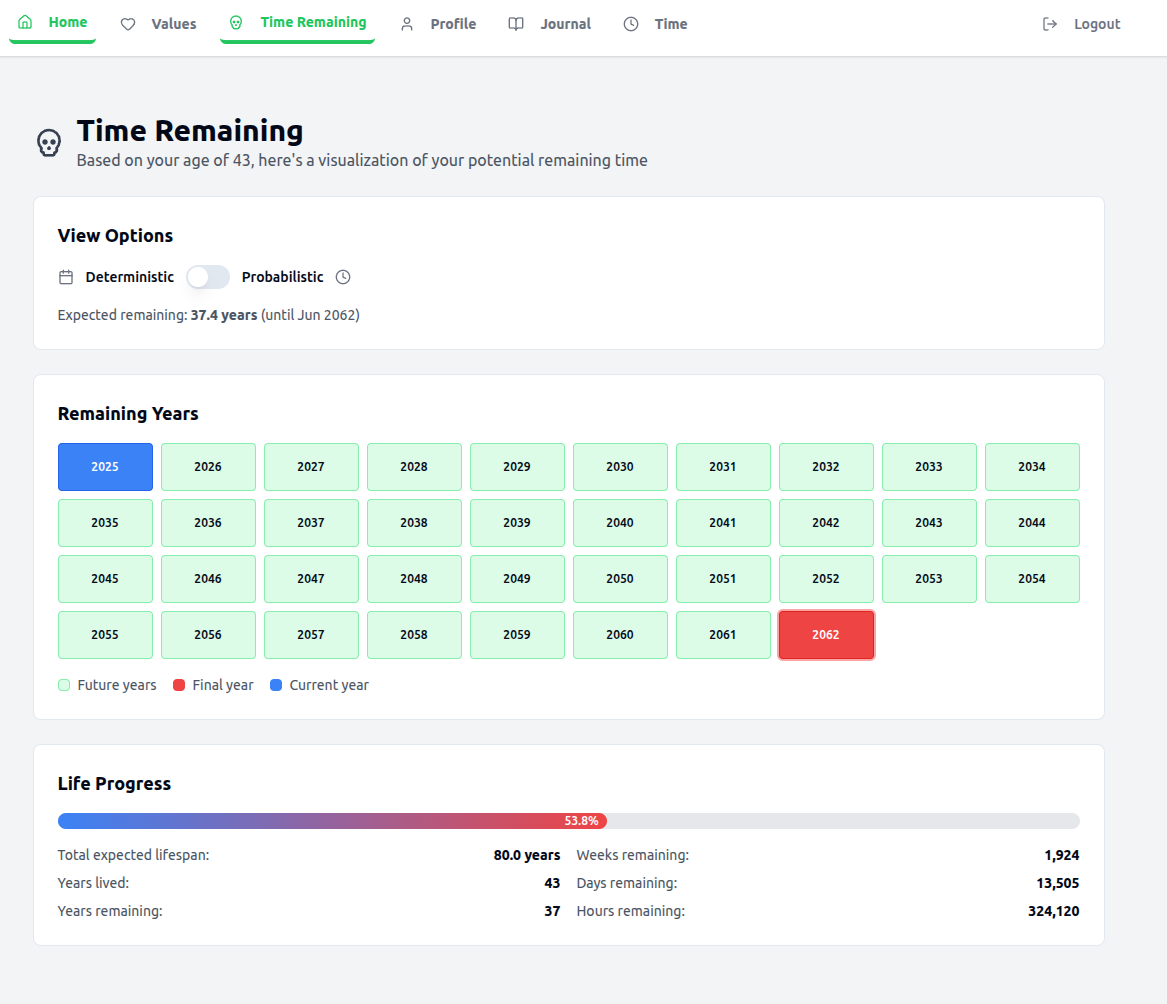Toggle Deterministic/Probabilistic view switch

pos(208,277)
